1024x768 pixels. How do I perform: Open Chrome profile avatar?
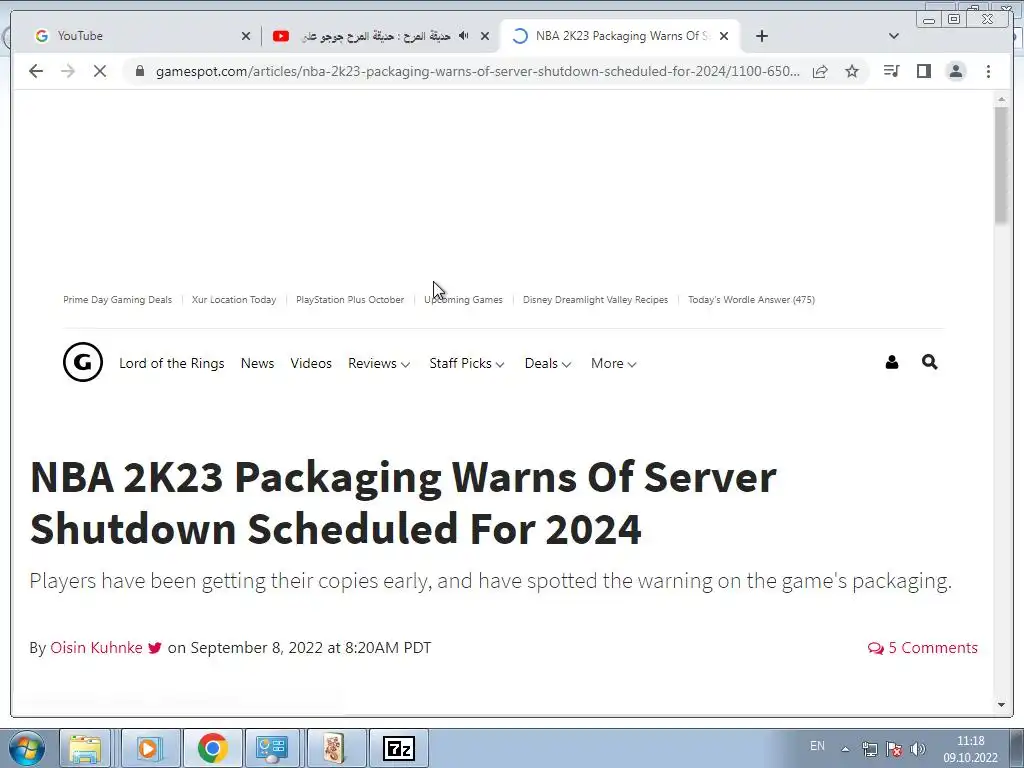click(956, 71)
